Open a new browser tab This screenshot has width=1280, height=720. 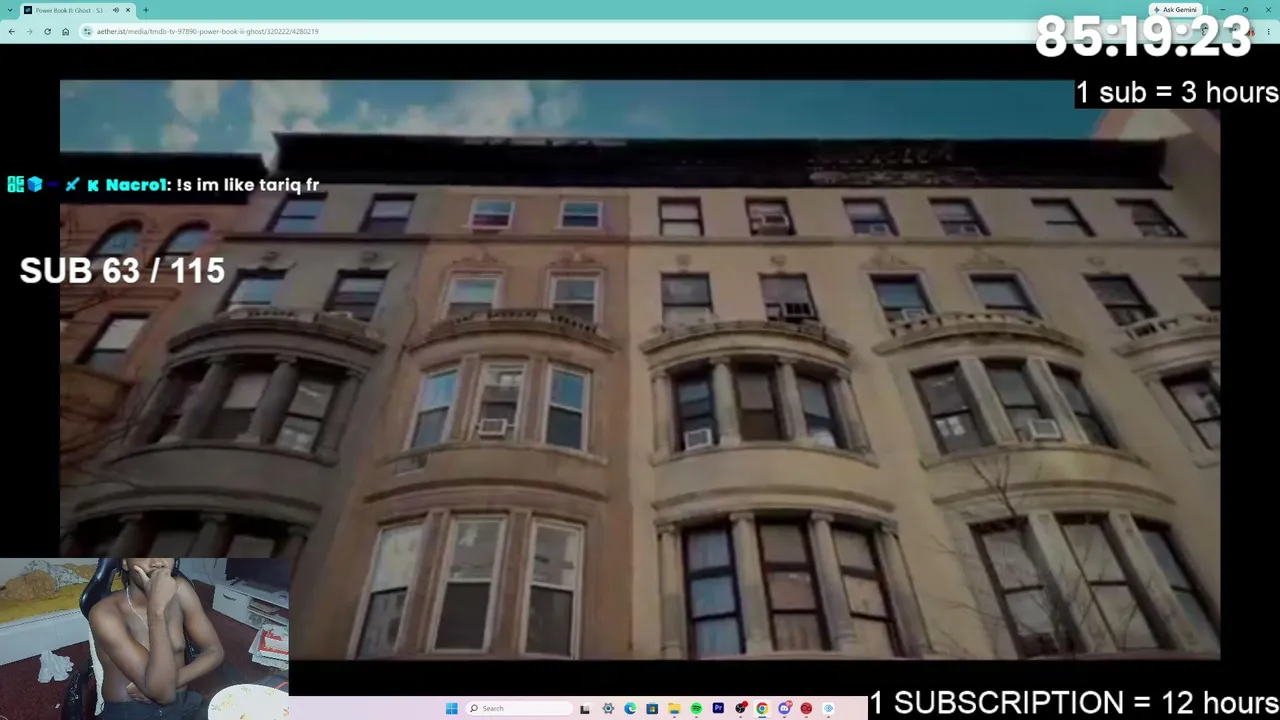click(x=146, y=10)
